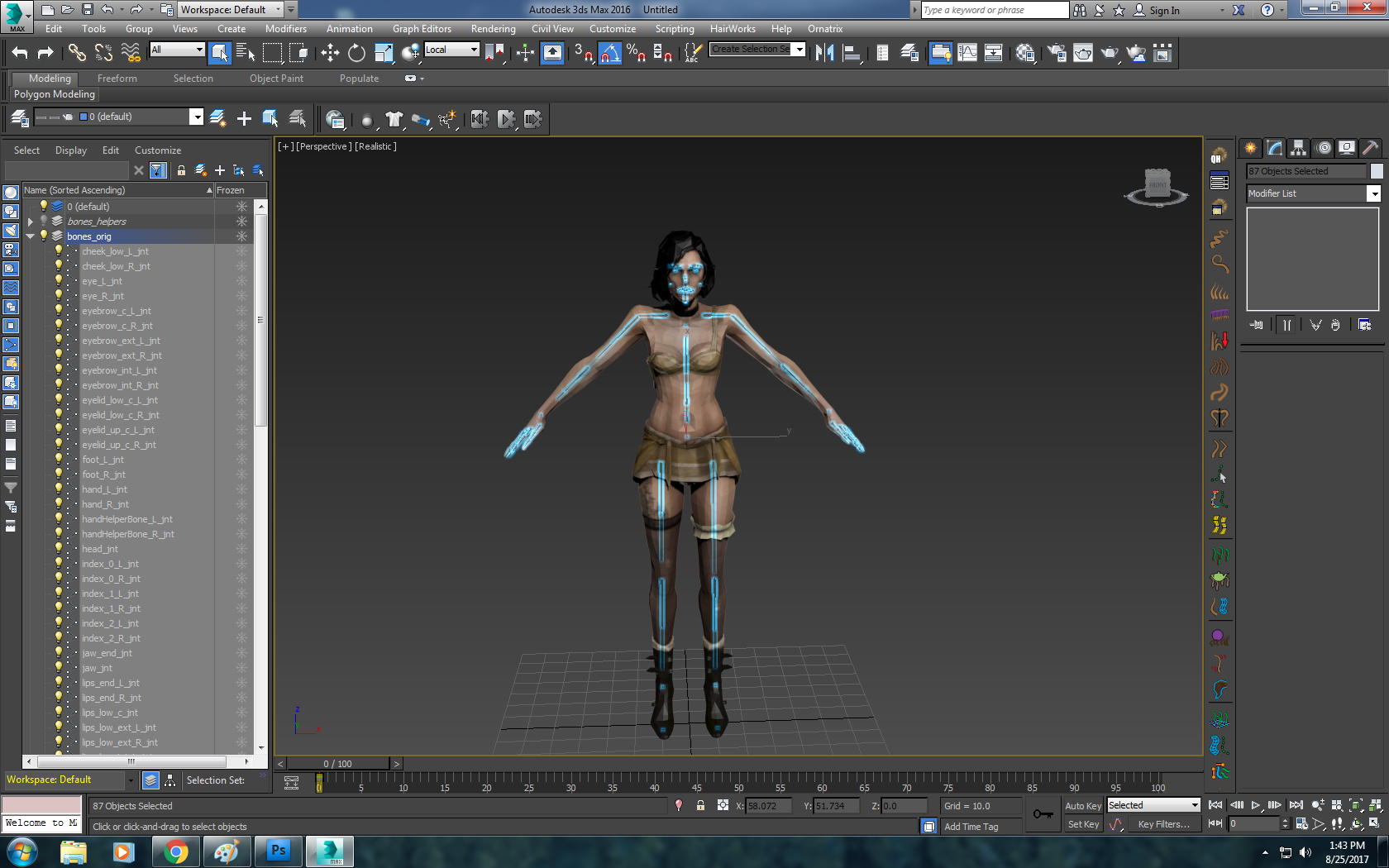Click the Play Animation button
Viewport: 1389px width, 868px height.
click(x=1255, y=805)
